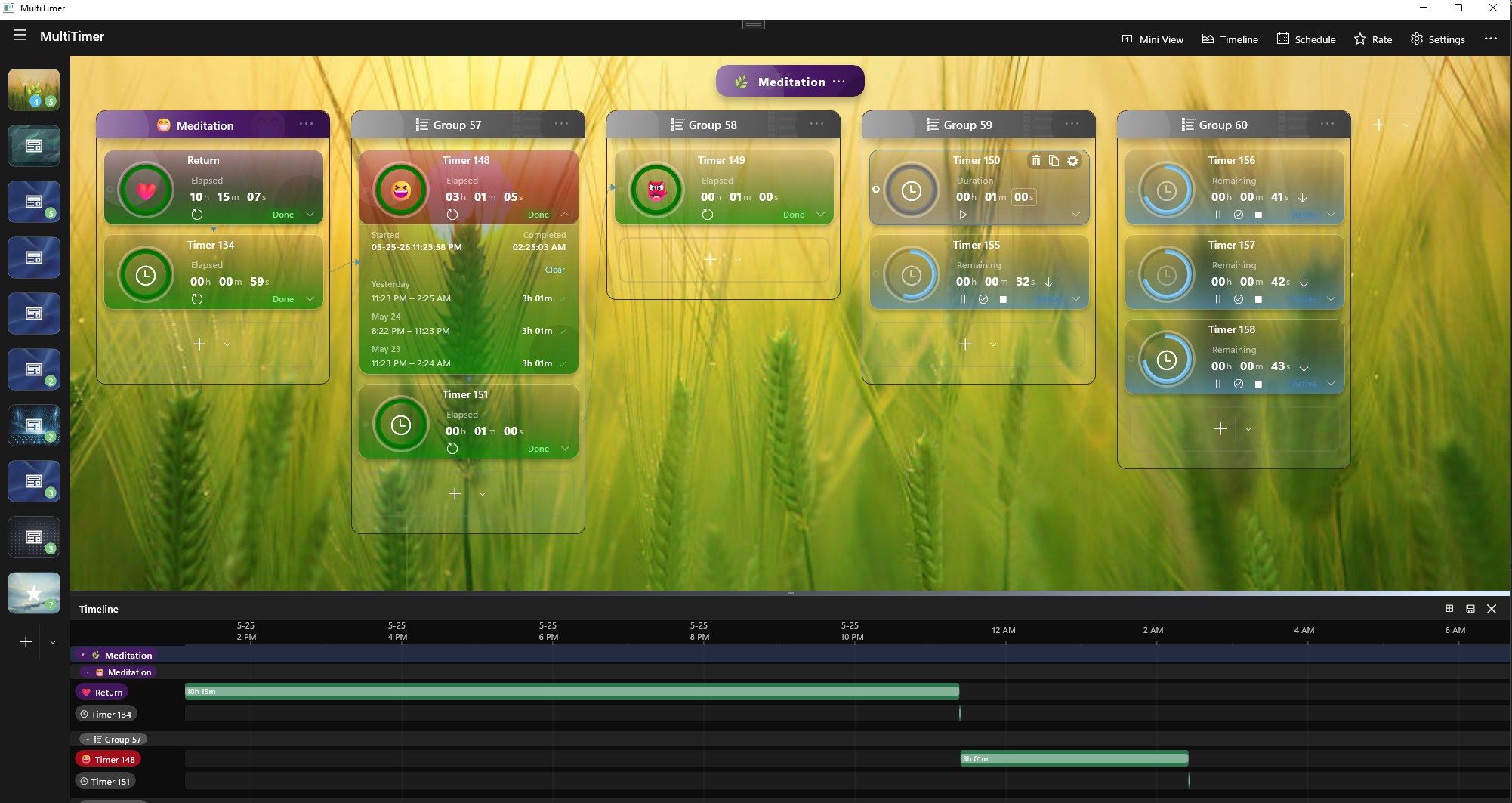Expand the Return timer details
Image resolution: width=1512 pixels, height=803 pixels.
310,215
